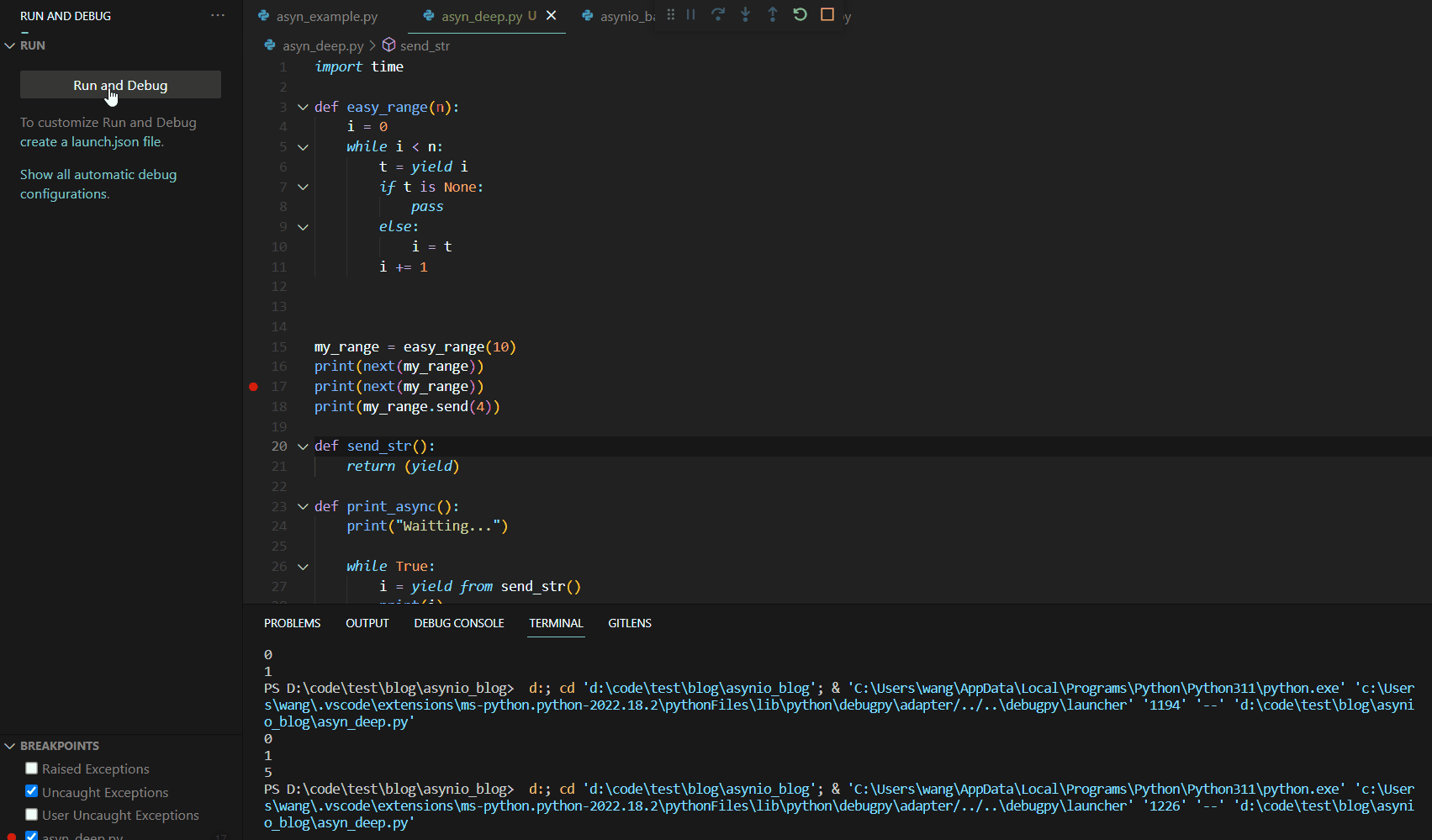Screen dimensions: 1432x840
Task: Switch to the DEBUG CONSOLE tab
Action: point(458,623)
